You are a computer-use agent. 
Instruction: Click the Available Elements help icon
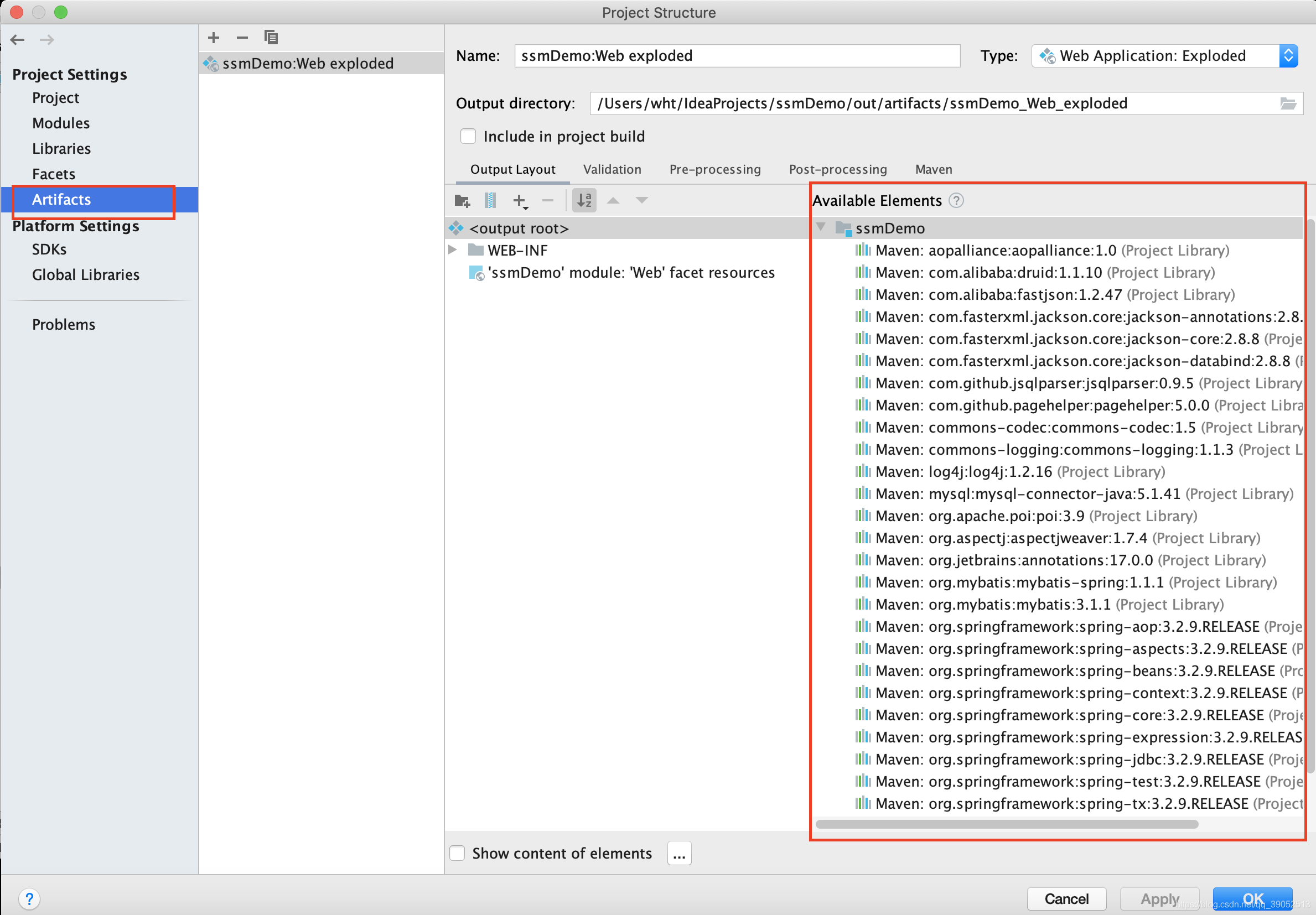coord(956,200)
